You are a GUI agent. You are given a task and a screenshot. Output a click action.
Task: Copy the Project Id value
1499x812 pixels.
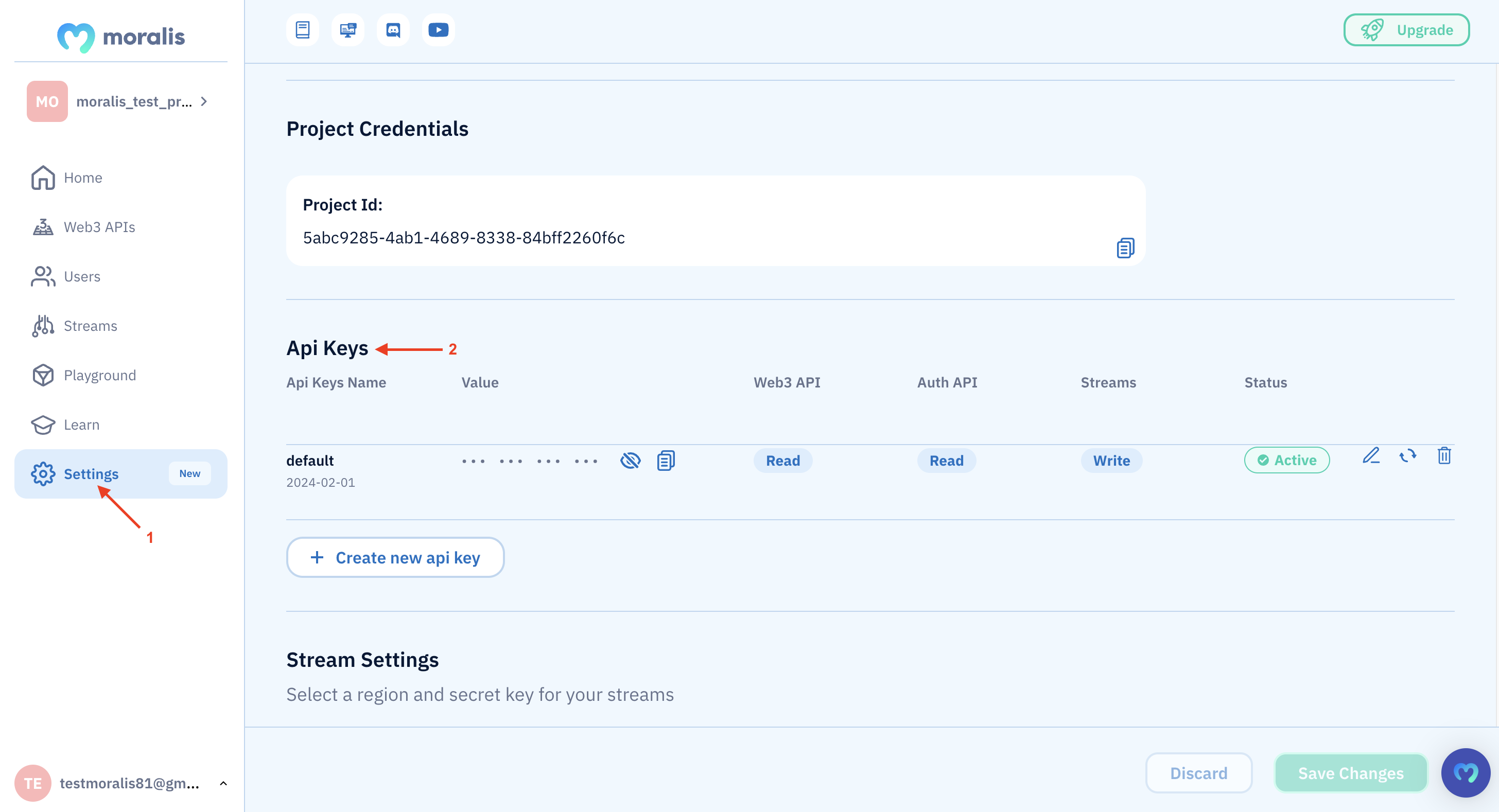coord(1125,248)
